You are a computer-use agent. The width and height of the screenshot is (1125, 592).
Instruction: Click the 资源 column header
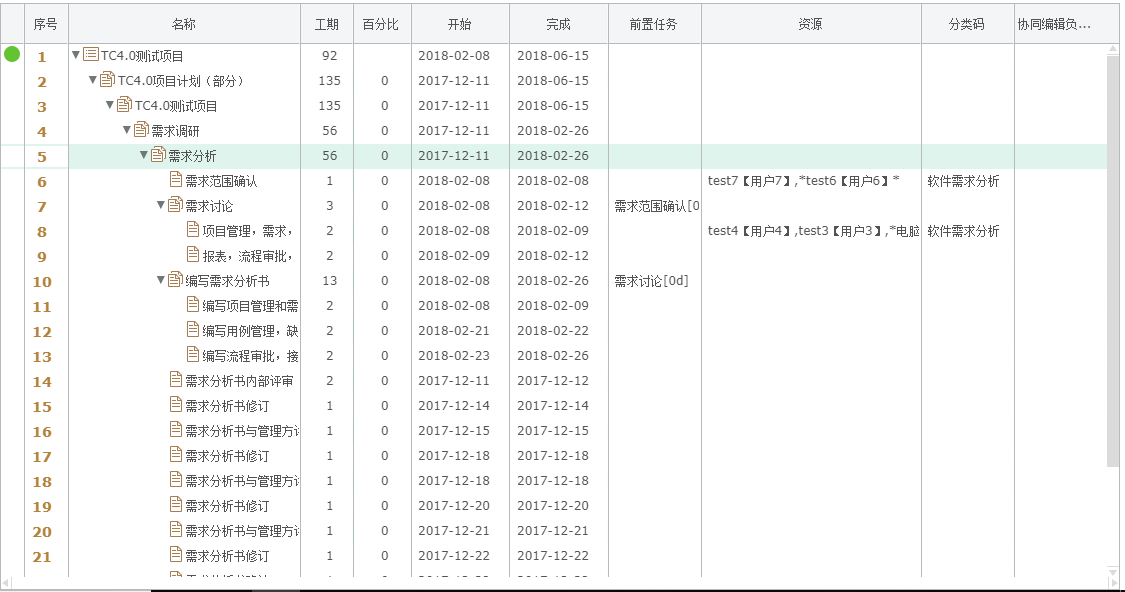[810, 24]
